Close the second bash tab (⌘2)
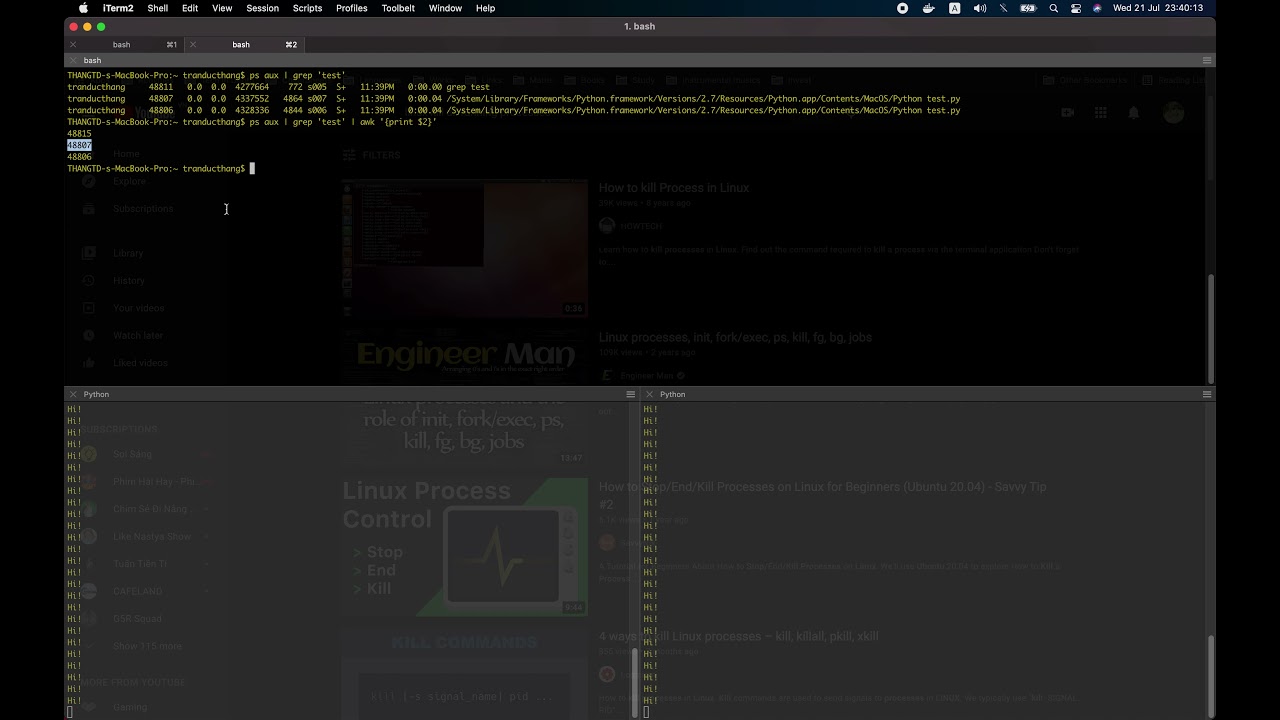1280x720 pixels. click(x=193, y=44)
